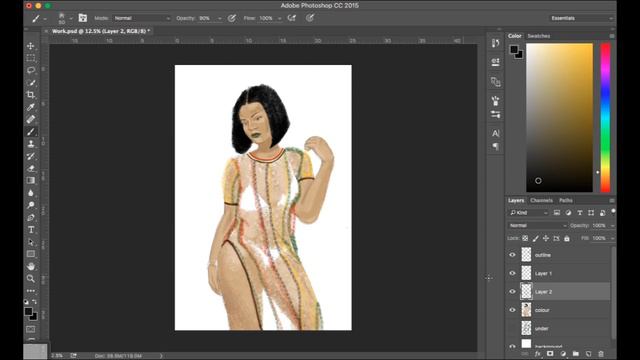The image size is (640, 360).
Task: Open the Paragraph panel icon
Action: pos(496,146)
